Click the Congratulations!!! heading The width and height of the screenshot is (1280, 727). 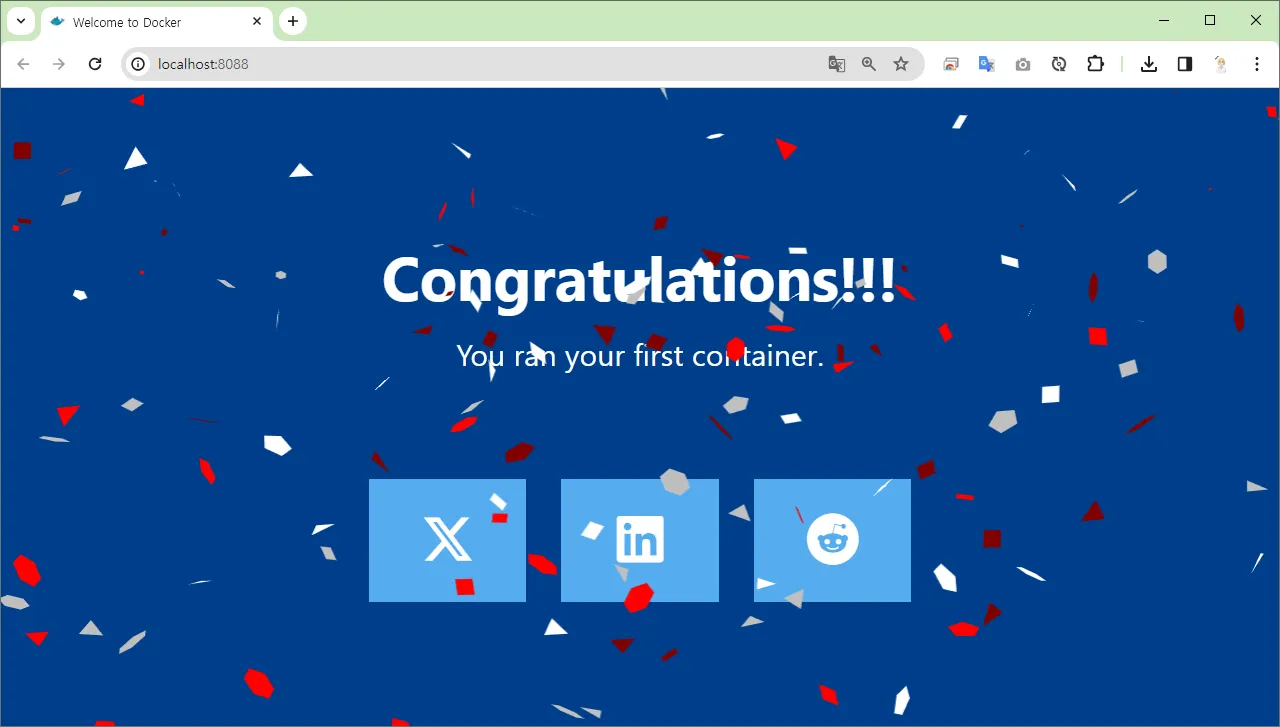(639, 281)
